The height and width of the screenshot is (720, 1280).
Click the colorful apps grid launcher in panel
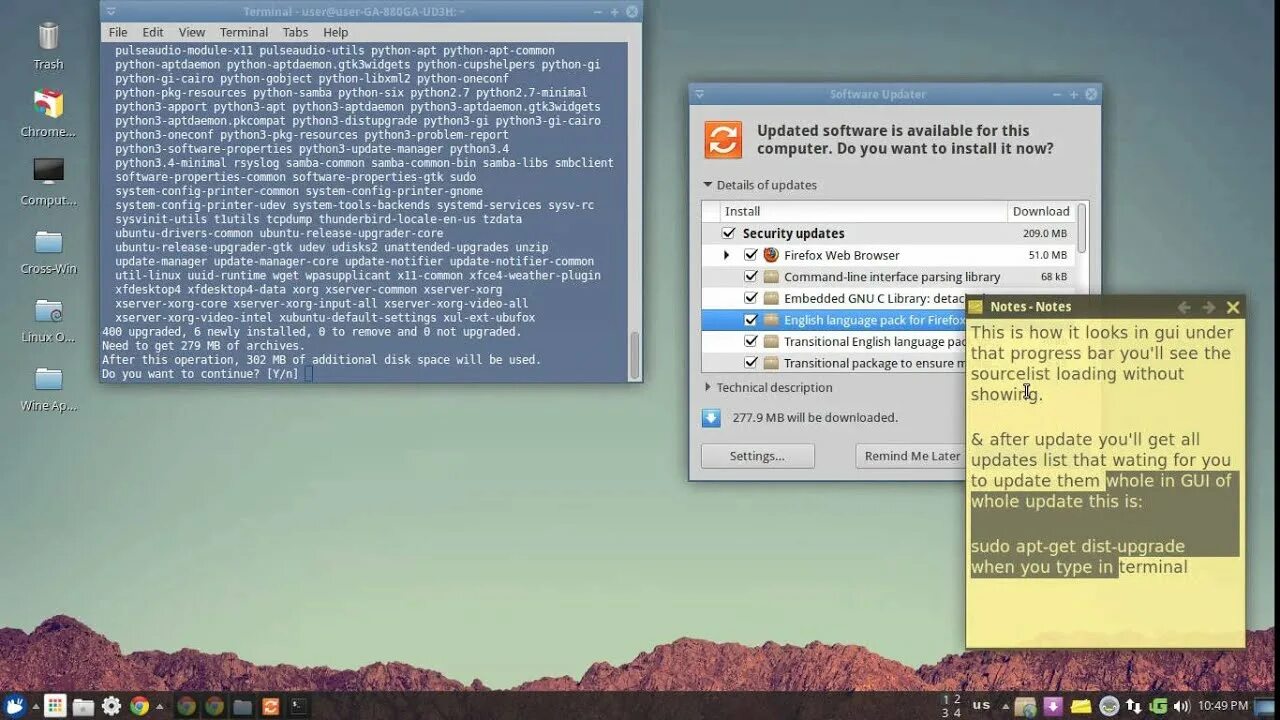(x=55, y=706)
